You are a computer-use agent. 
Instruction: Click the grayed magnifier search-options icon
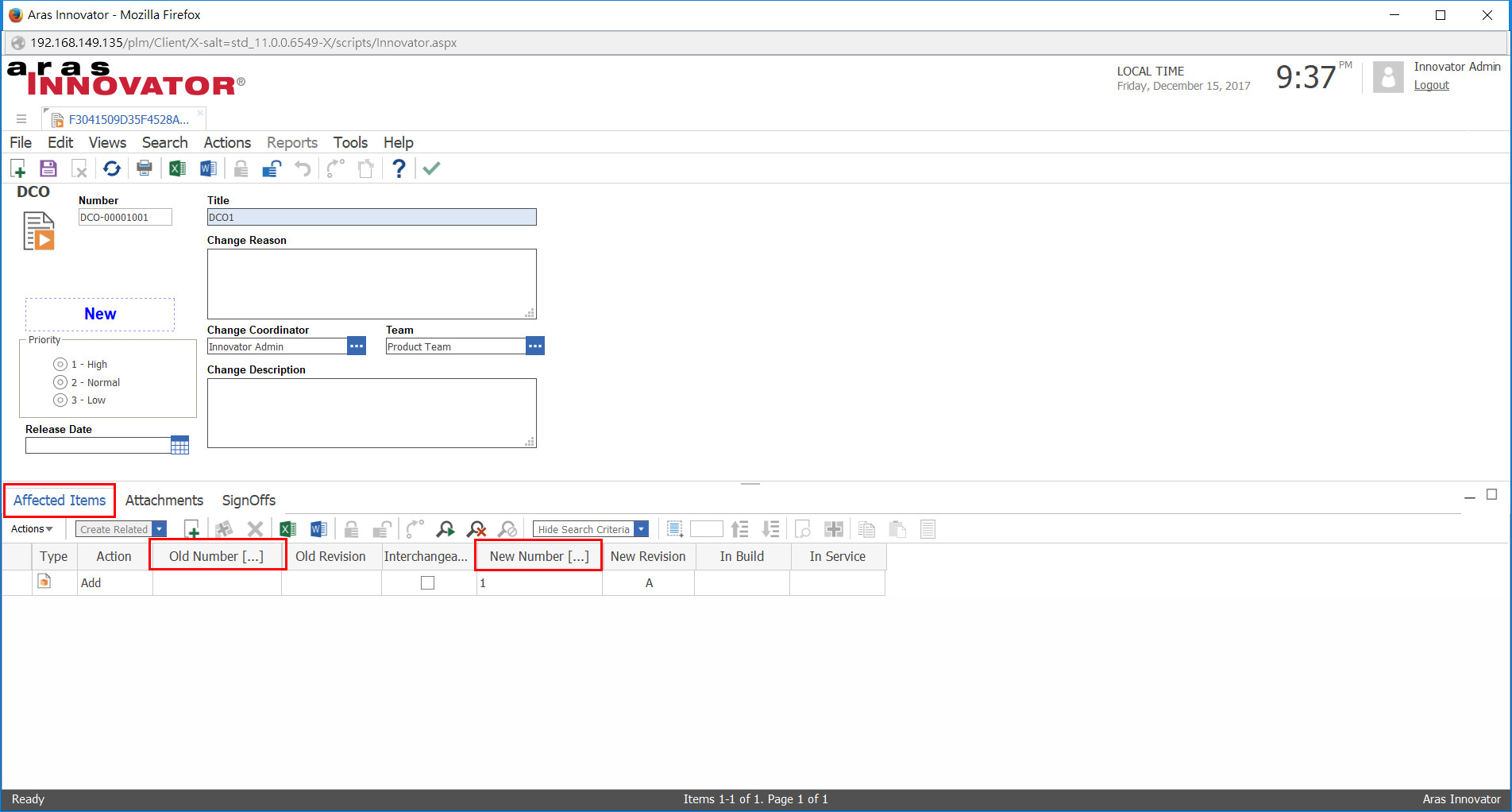[507, 529]
